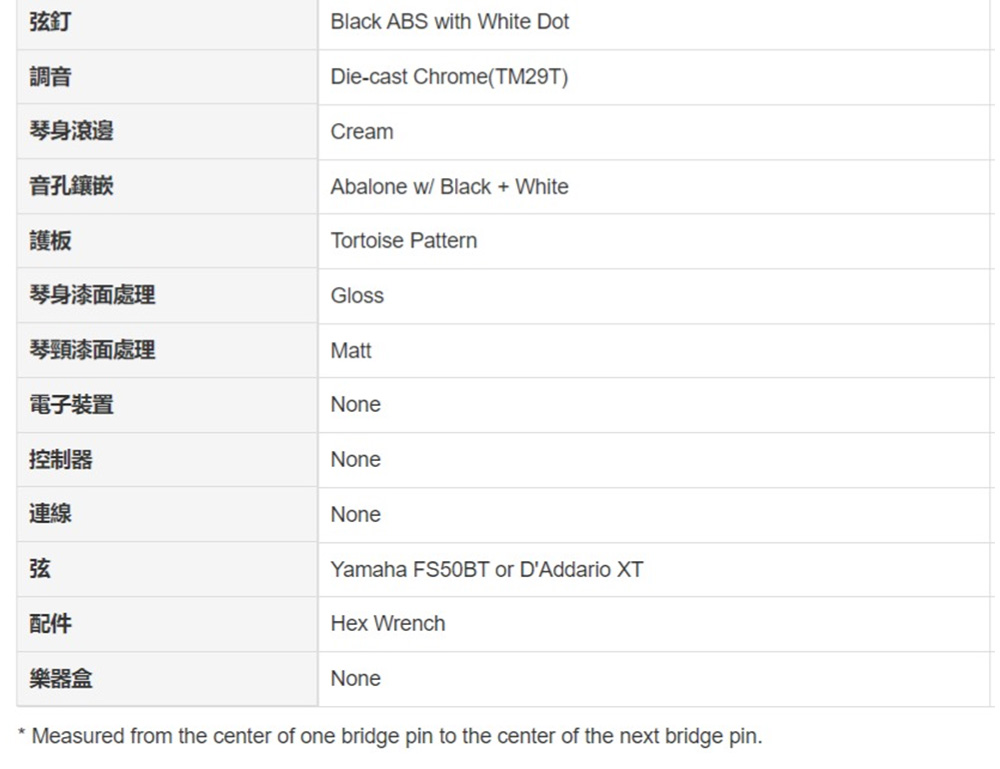Click the "Matt" neck finish value
The height and width of the screenshot is (769, 1000).
[351, 351]
